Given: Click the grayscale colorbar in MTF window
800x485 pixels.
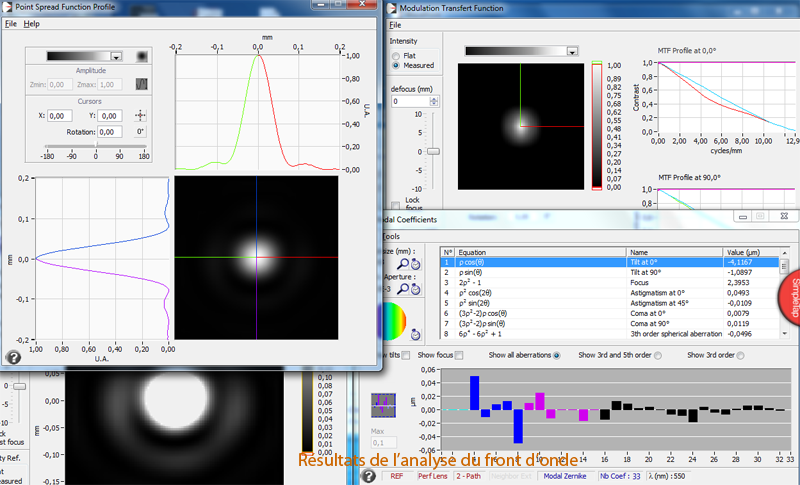Looking at the screenshot, I should click(596, 125).
